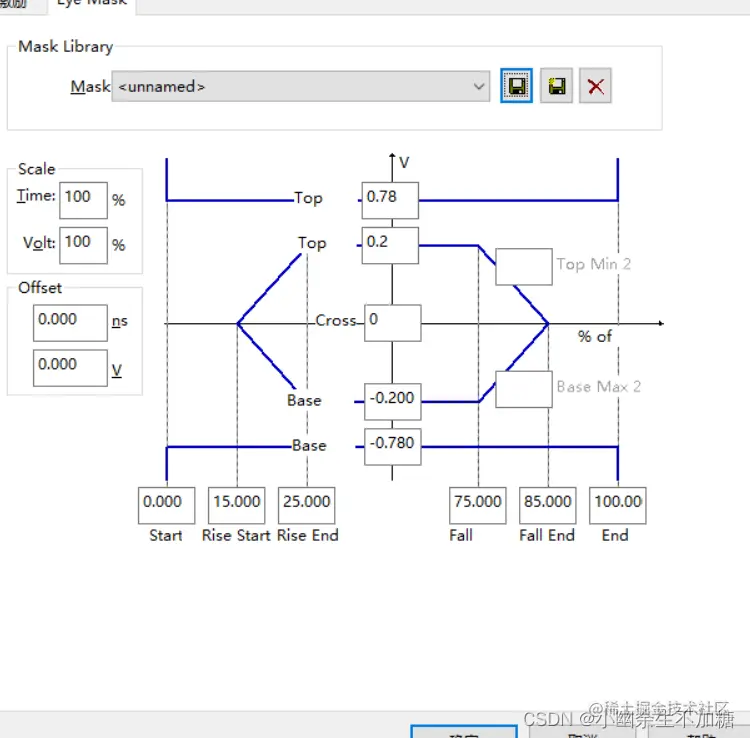This screenshot has width=750, height=738.
Task: Click the Rise End 25.000 field
Action: 307,506
